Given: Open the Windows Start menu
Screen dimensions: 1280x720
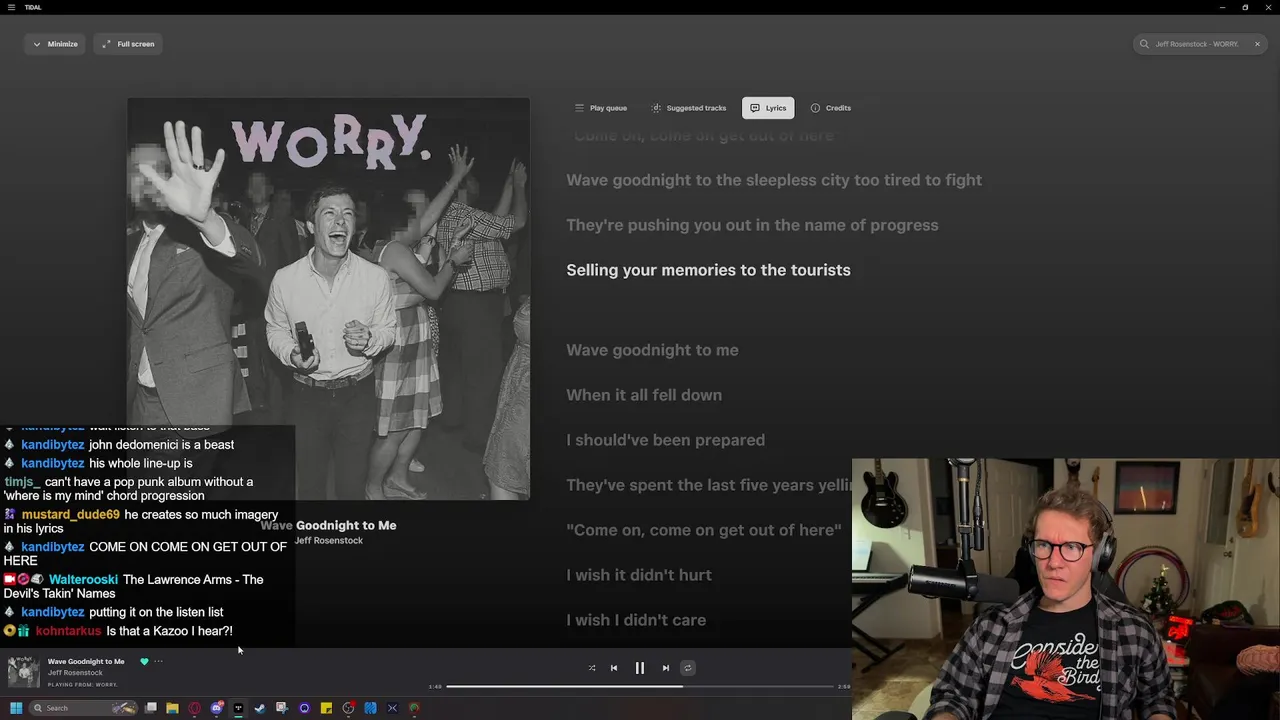Looking at the screenshot, I should coord(16,708).
